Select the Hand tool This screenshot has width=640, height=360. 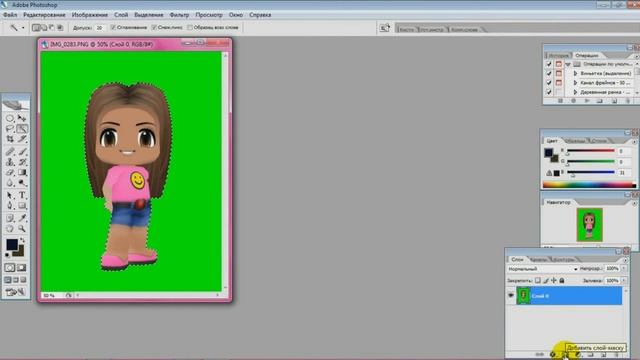pos(10,229)
